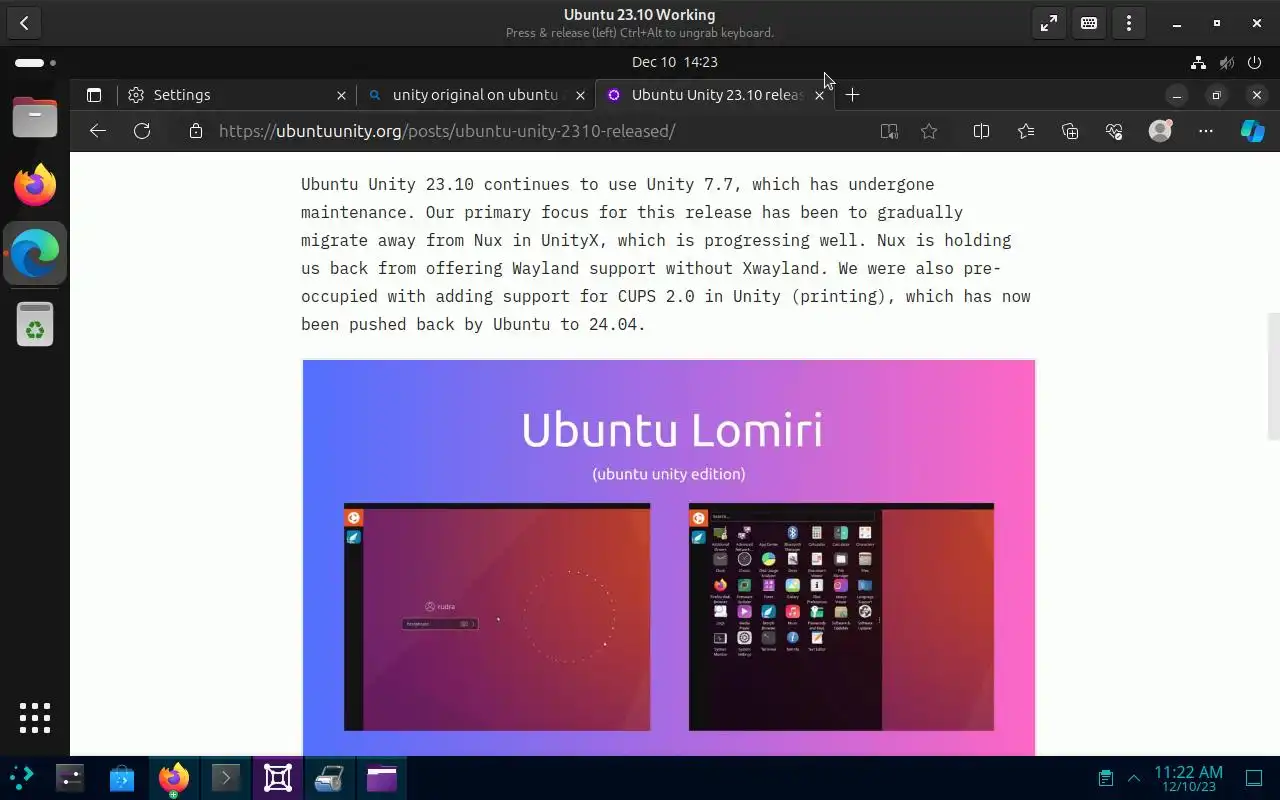The width and height of the screenshot is (1280, 800).
Task: Click the muted volume icon in top bar
Action: 1227,62
